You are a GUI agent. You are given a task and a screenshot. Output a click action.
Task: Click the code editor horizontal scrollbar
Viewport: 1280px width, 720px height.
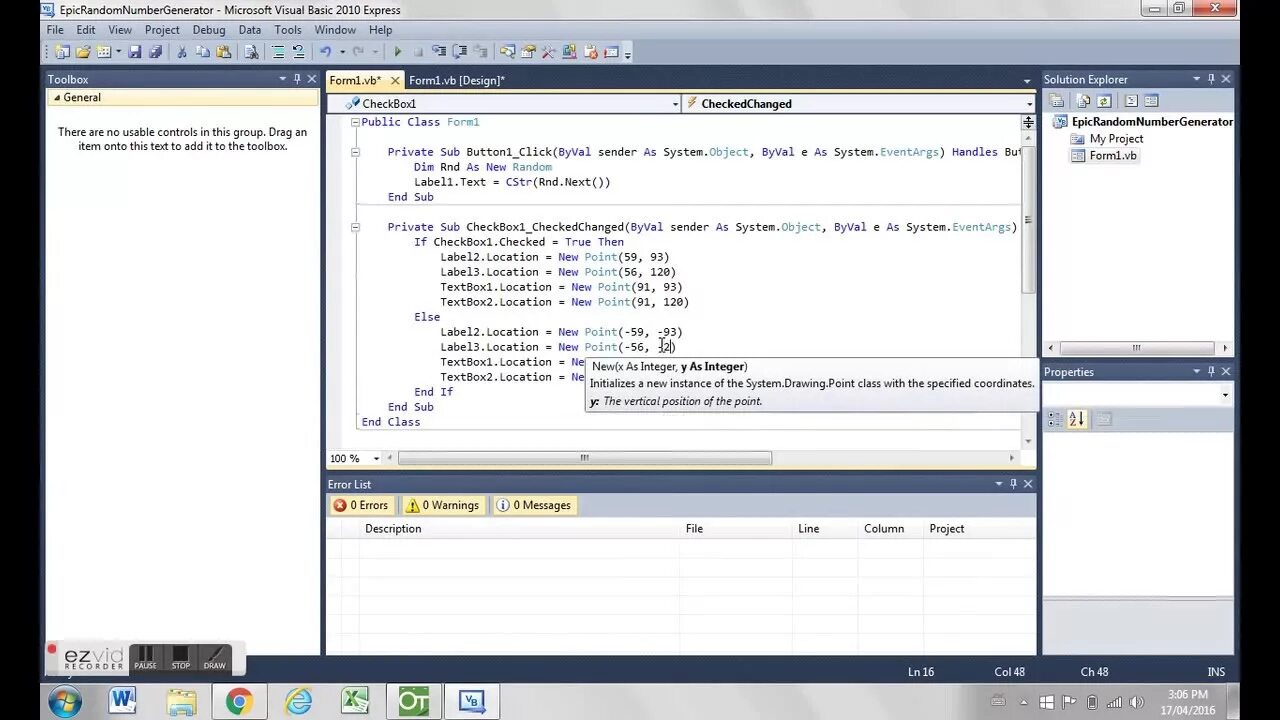click(x=585, y=458)
